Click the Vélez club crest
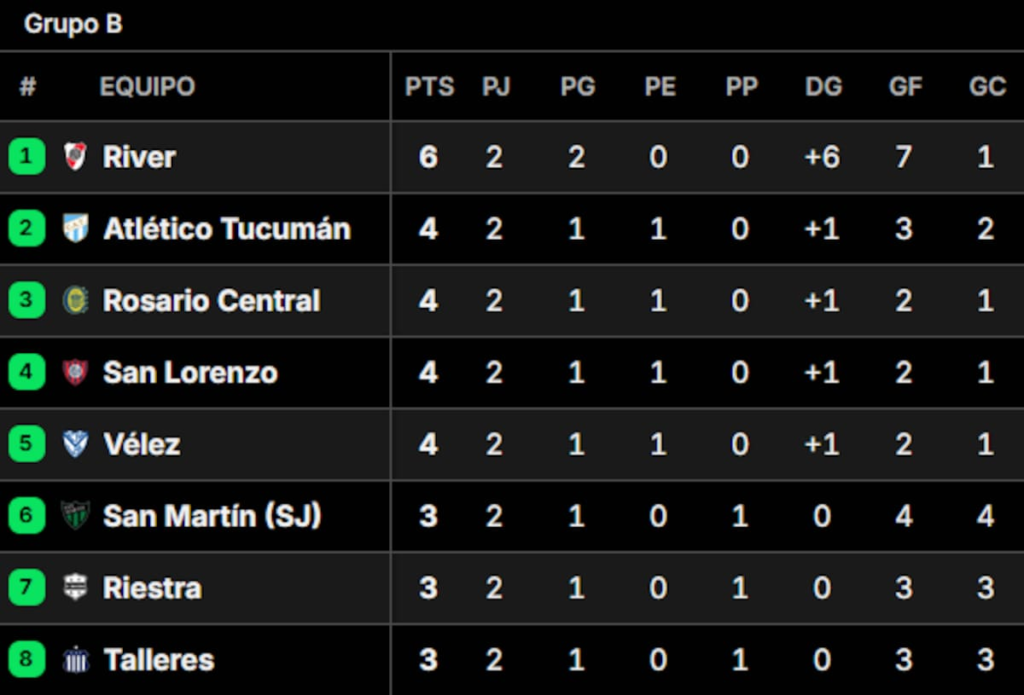Screen dimensions: 1024x695 pyautogui.click(x=75, y=444)
